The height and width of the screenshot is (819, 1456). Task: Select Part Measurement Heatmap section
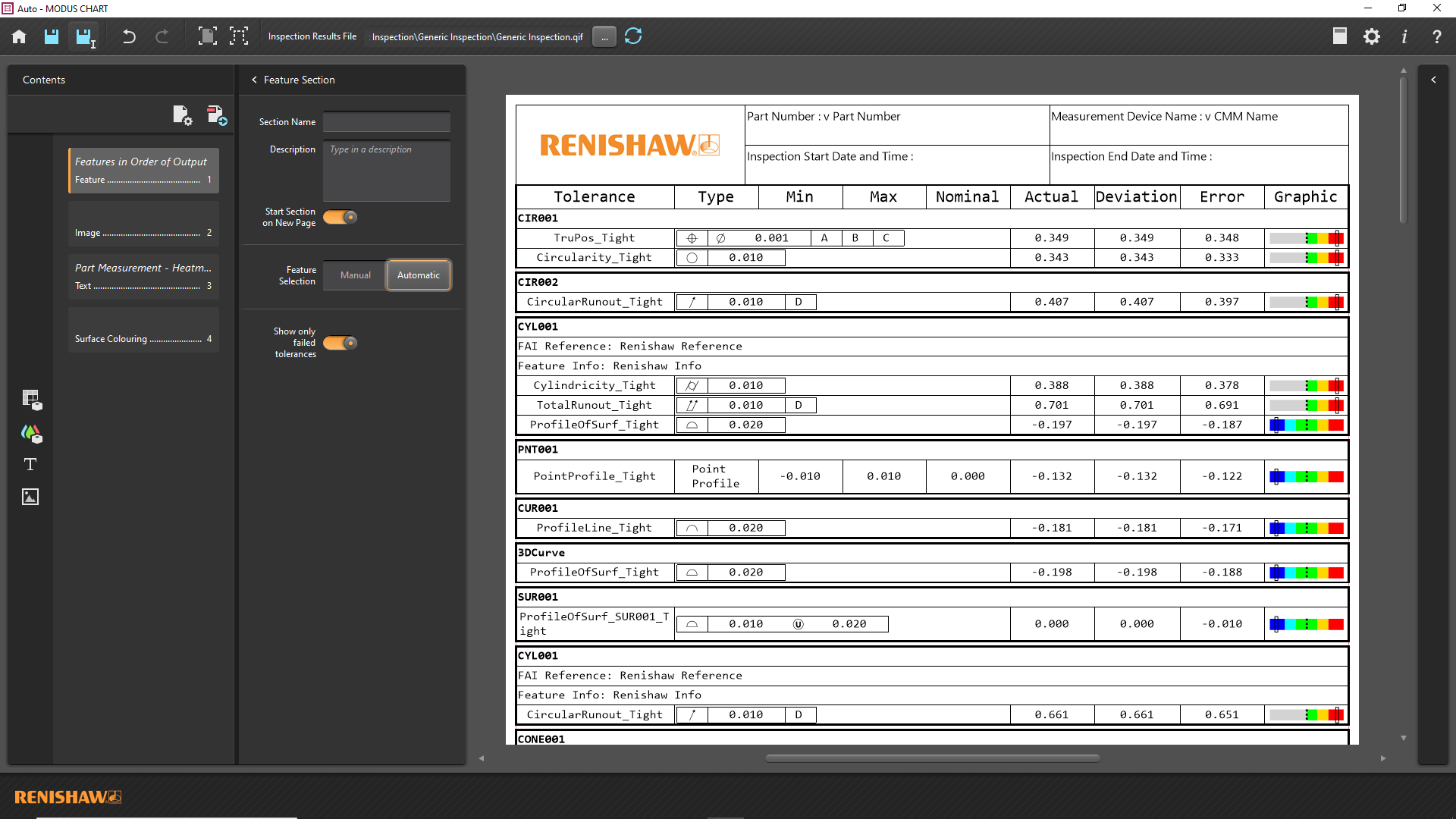coord(143,276)
